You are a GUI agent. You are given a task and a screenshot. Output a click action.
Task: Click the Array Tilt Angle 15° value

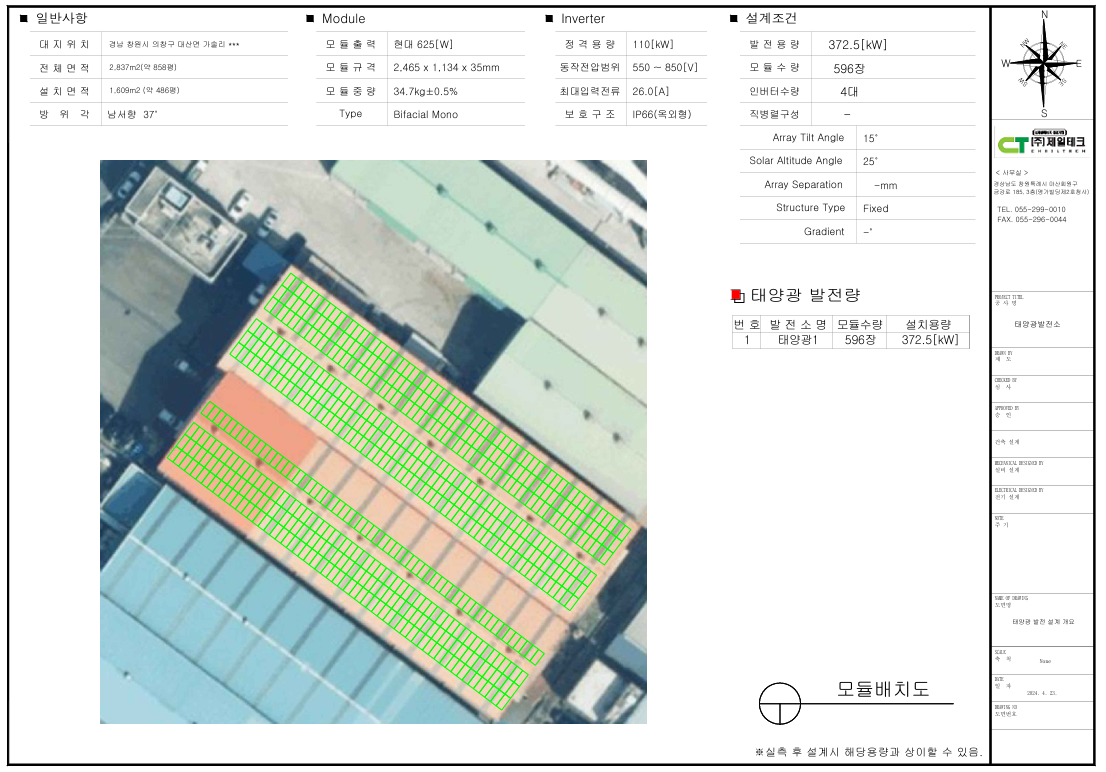click(x=870, y=138)
